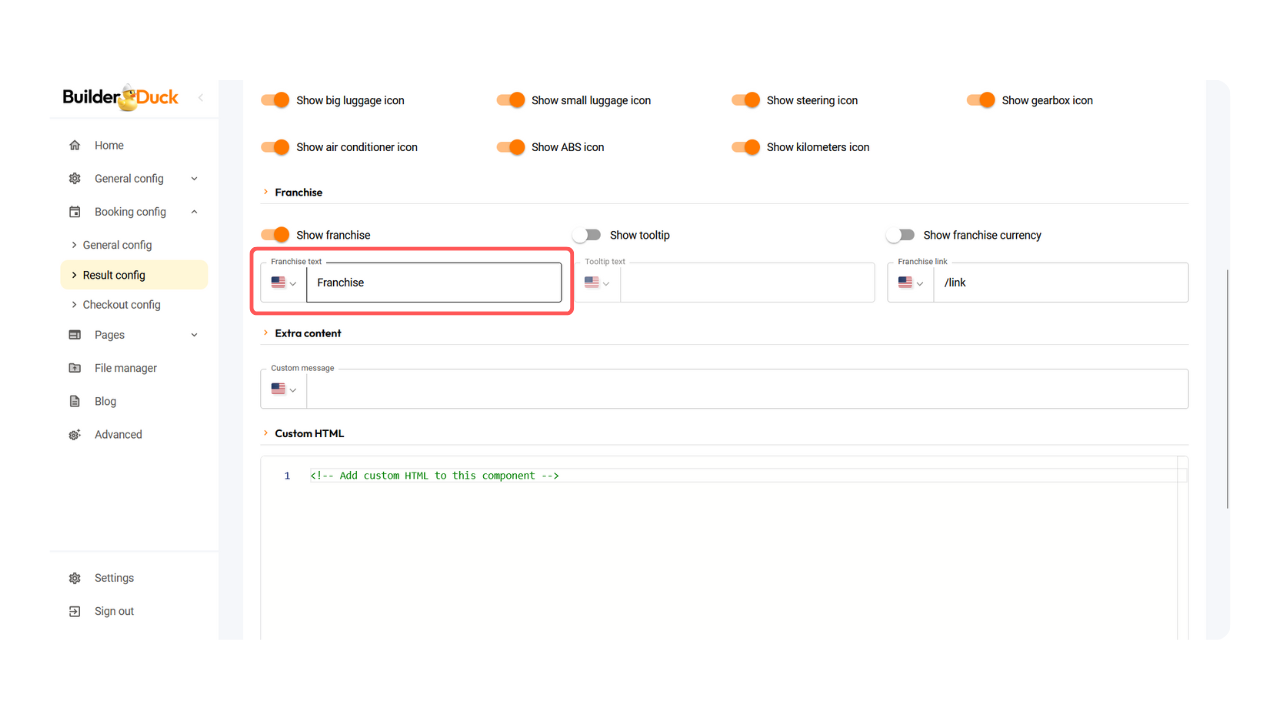Click the General config gear icon
The height and width of the screenshot is (720, 1280).
75,179
